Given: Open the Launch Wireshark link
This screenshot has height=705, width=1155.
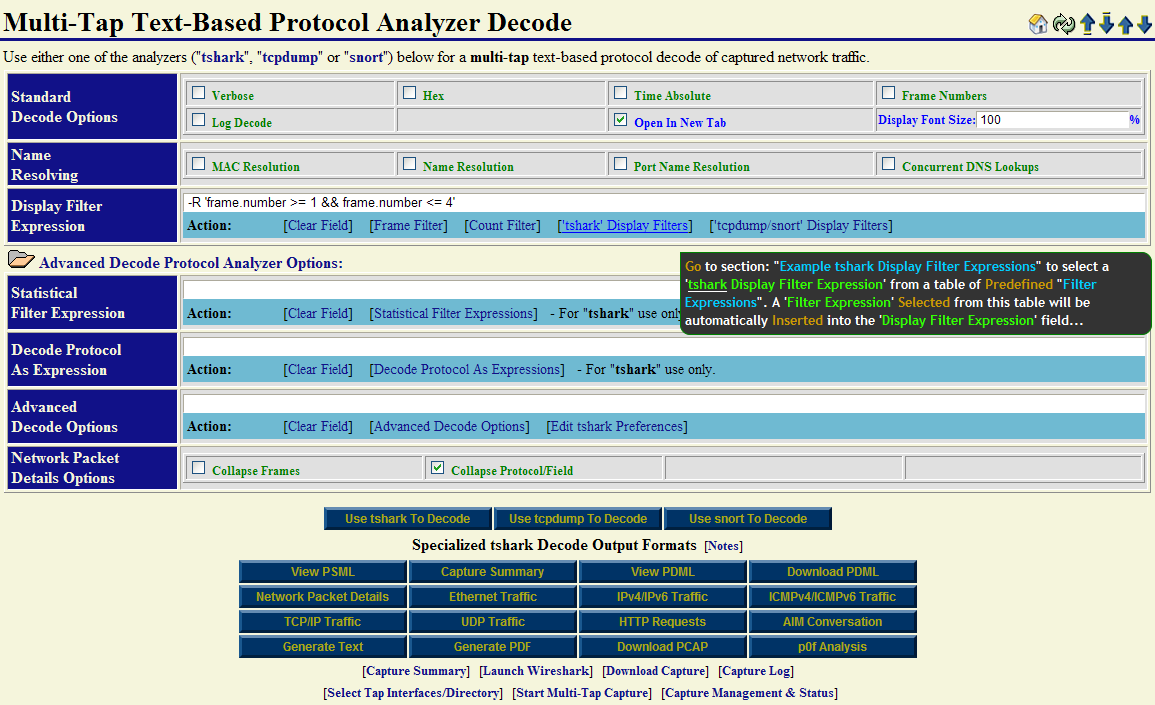Looking at the screenshot, I should pos(536,671).
